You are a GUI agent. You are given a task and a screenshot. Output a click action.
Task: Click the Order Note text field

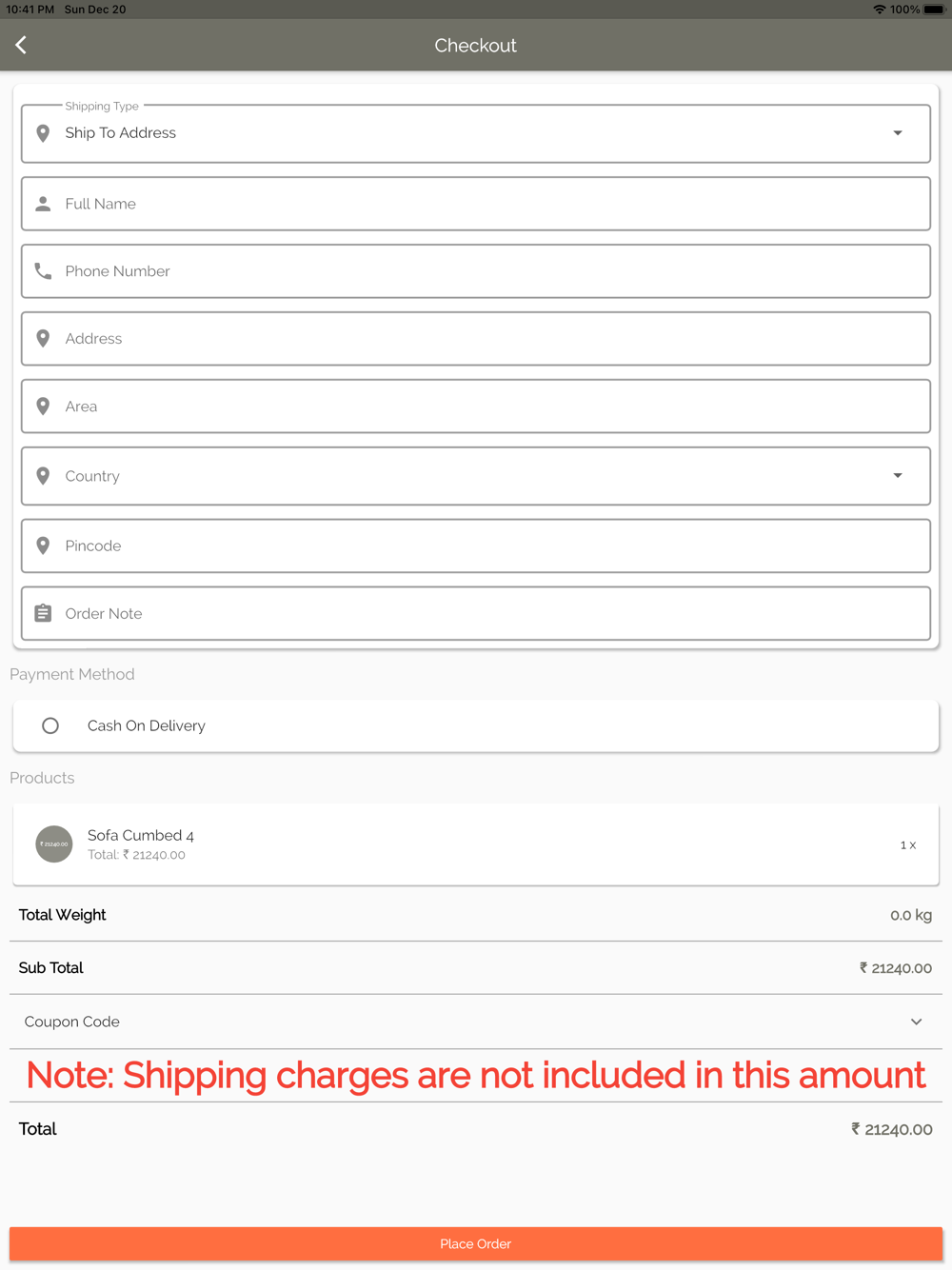(476, 613)
